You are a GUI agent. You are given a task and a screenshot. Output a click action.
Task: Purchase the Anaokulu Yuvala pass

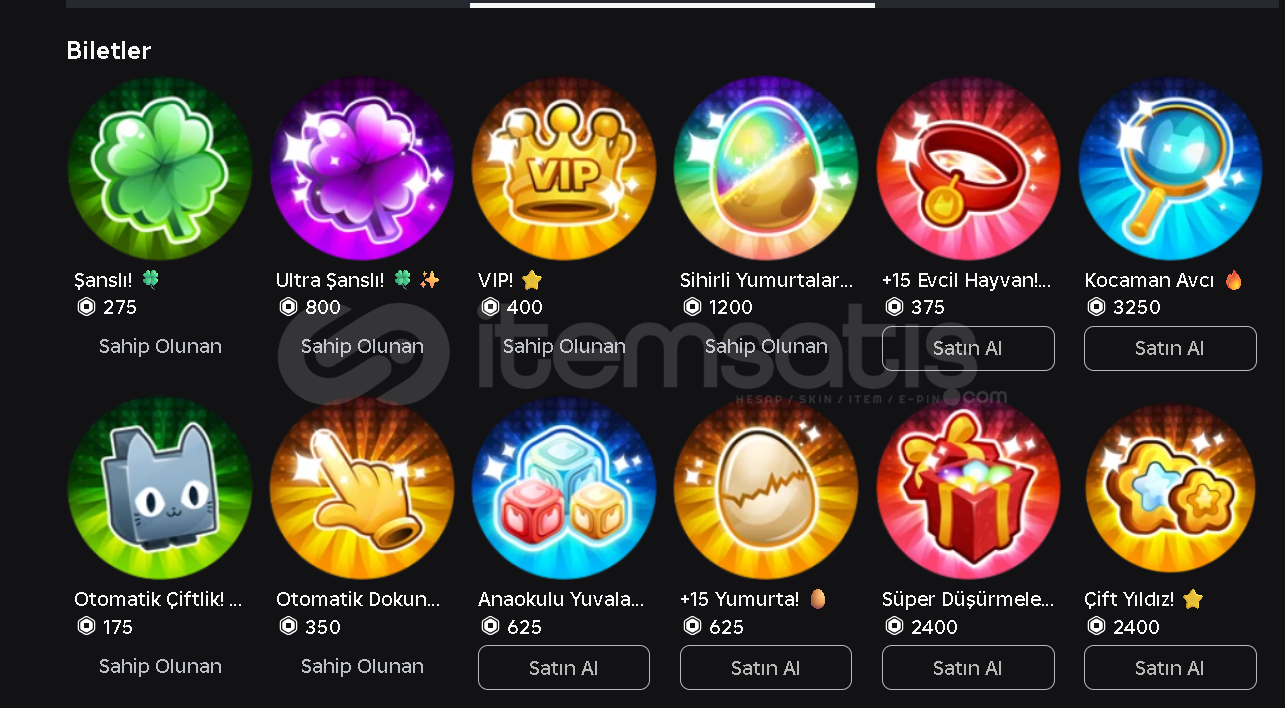[x=564, y=668]
